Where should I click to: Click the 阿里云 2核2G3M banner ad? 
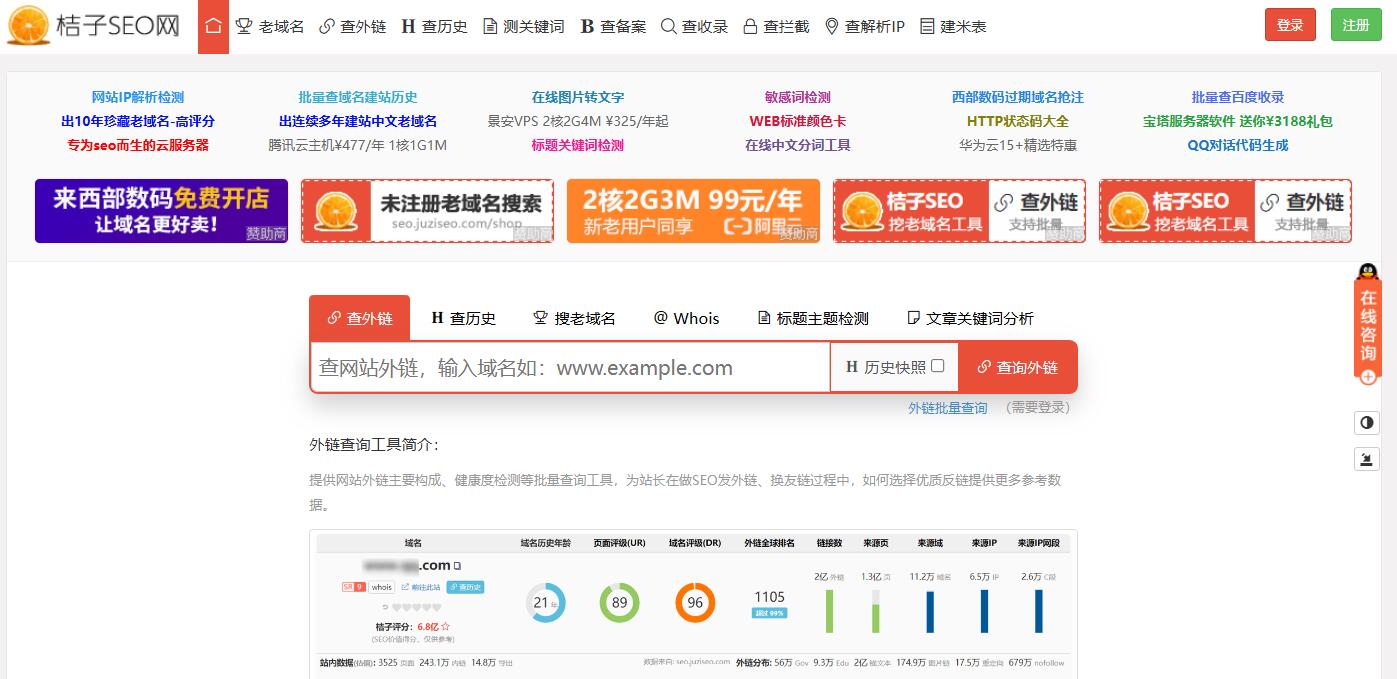[x=691, y=210]
